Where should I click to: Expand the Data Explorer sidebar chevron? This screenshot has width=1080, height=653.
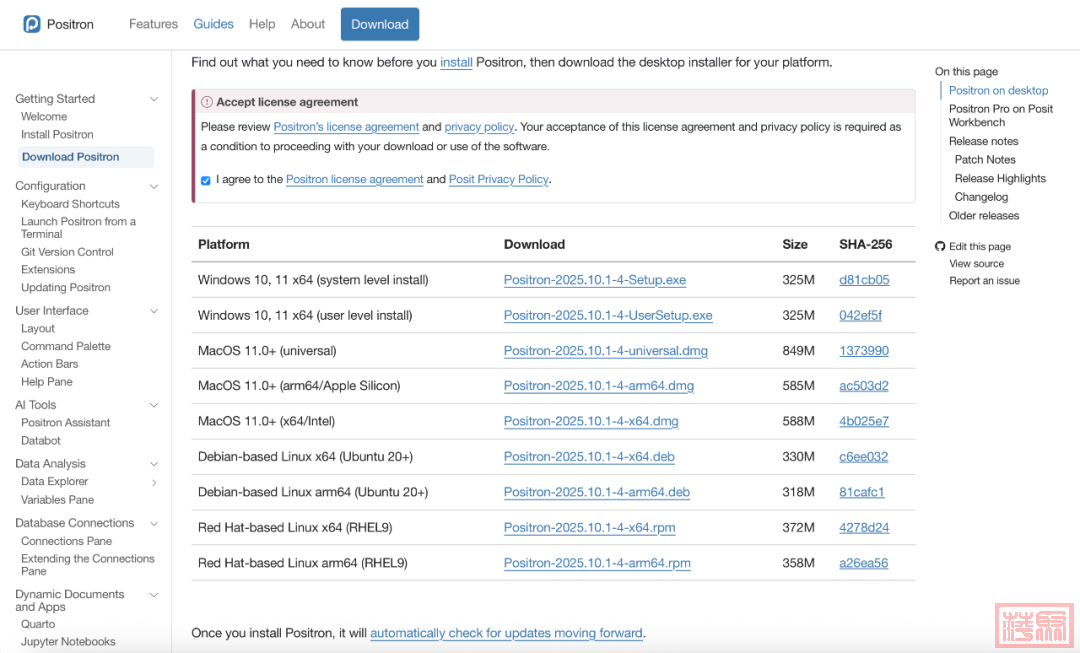click(x=154, y=482)
